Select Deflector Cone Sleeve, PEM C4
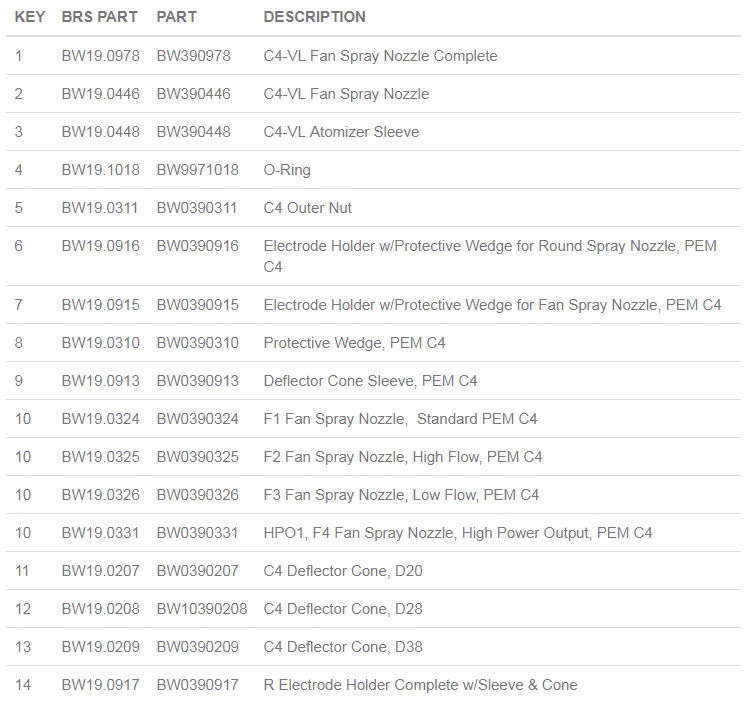The image size is (750, 709). coord(370,381)
